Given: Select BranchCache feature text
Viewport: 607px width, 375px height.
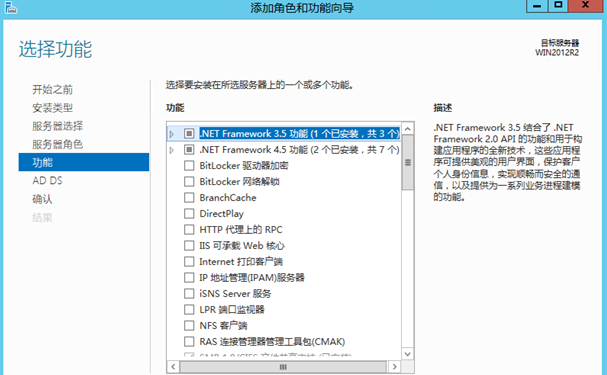Looking at the screenshot, I should (x=228, y=197).
